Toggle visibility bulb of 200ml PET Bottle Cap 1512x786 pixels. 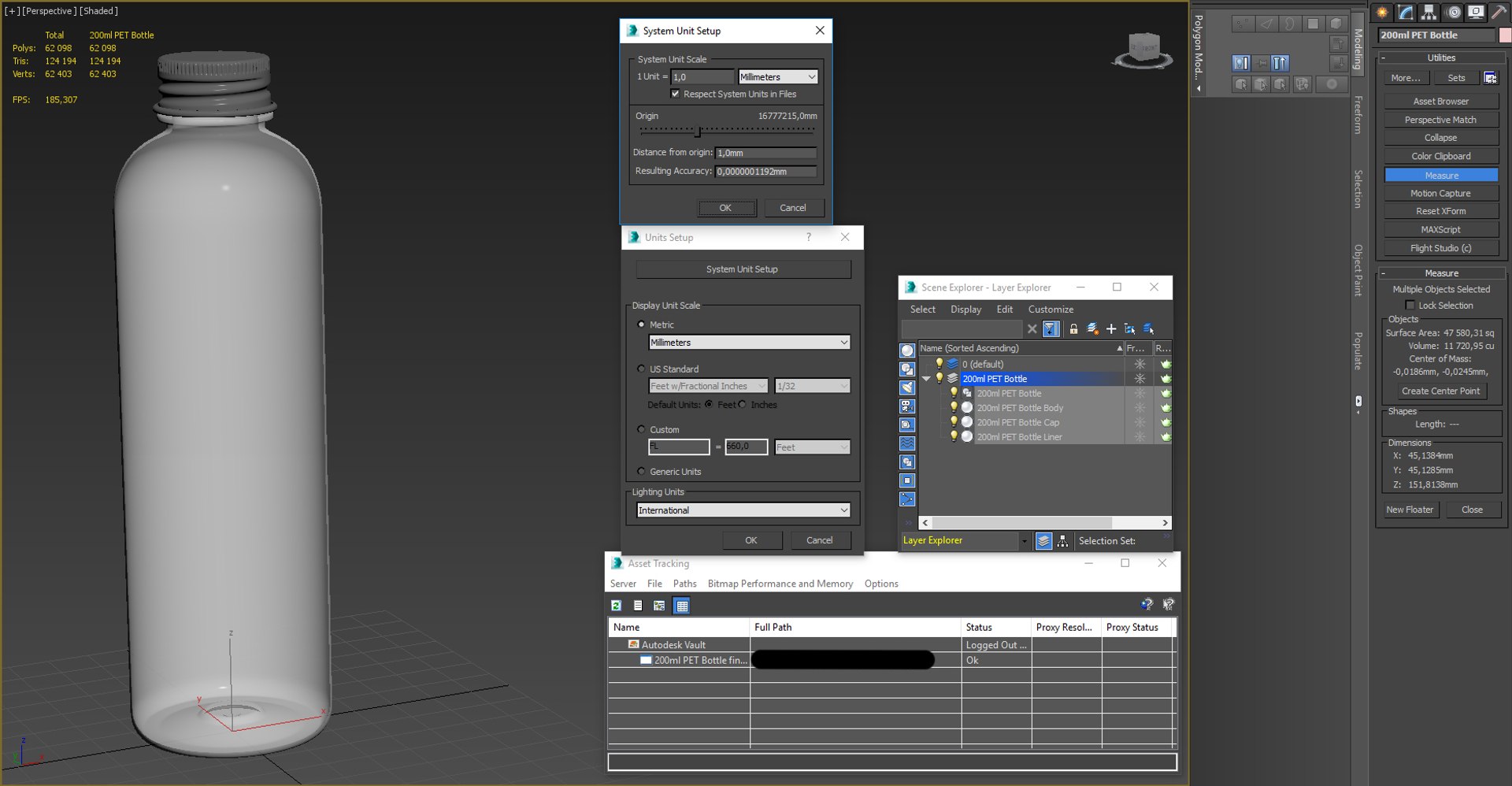(954, 422)
